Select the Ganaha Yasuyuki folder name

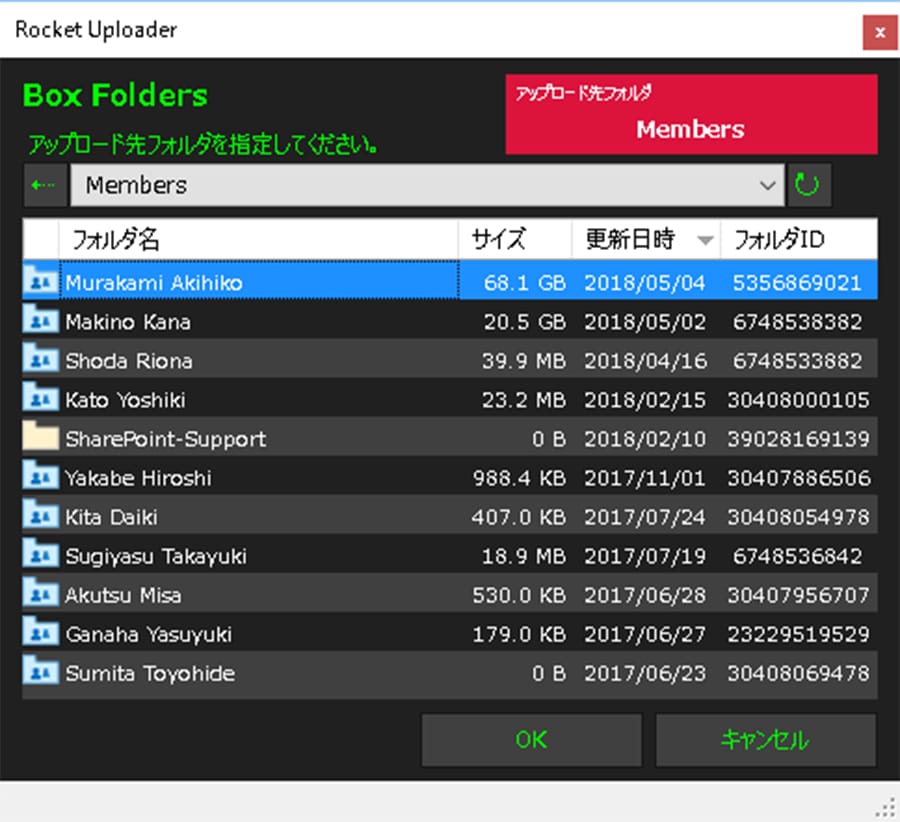tap(149, 634)
